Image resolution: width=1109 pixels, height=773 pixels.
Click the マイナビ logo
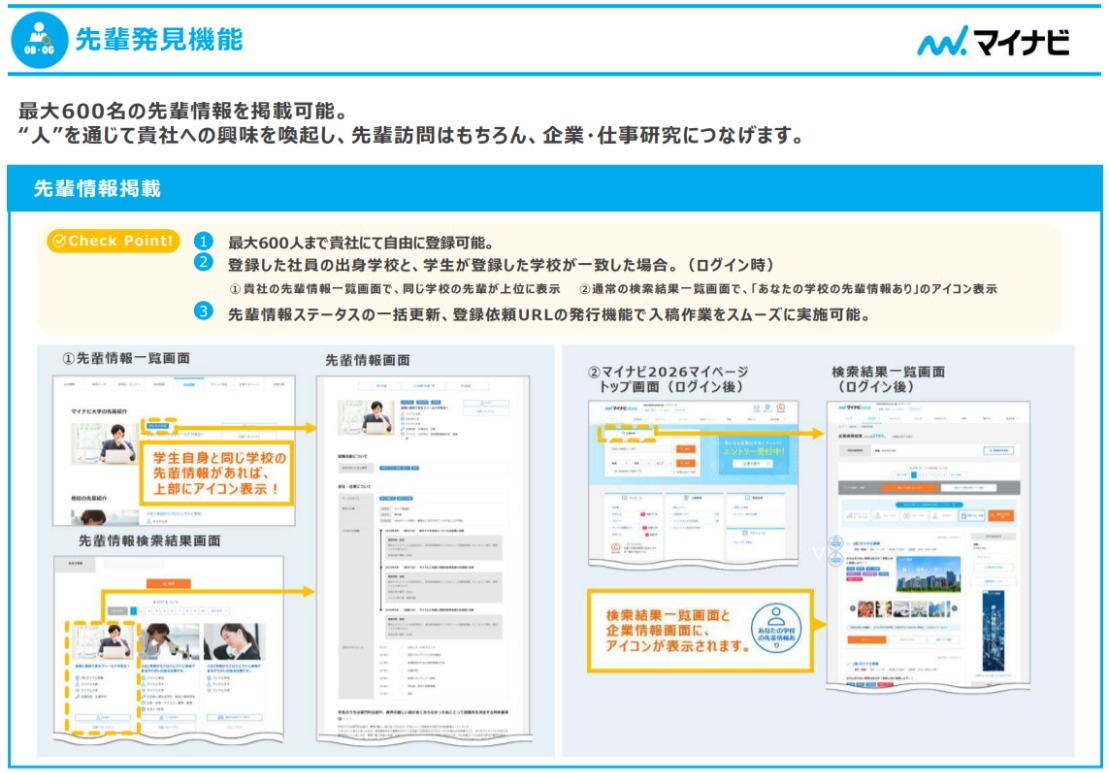click(993, 41)
